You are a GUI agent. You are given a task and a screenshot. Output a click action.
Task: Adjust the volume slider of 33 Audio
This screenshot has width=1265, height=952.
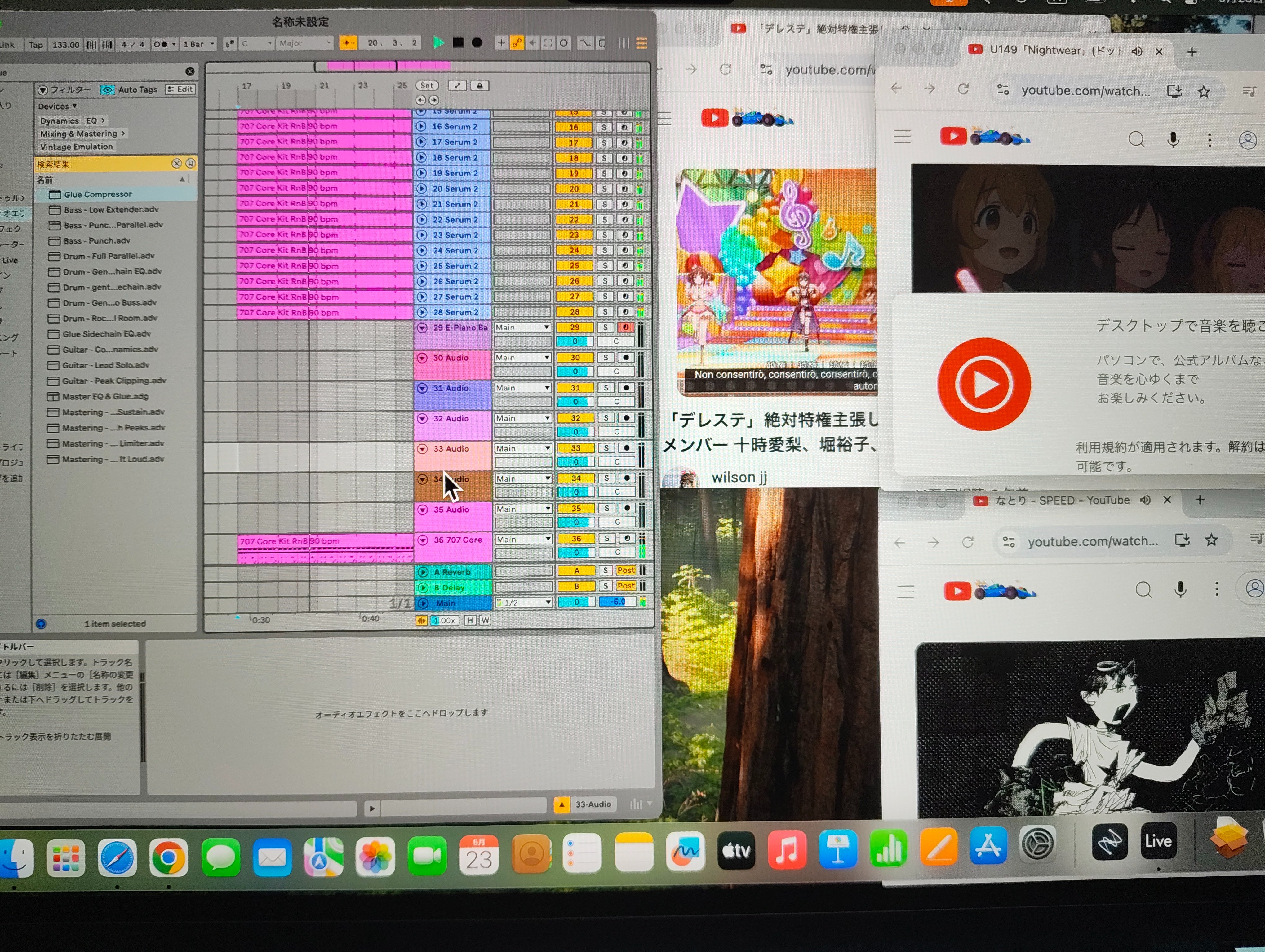575,462
